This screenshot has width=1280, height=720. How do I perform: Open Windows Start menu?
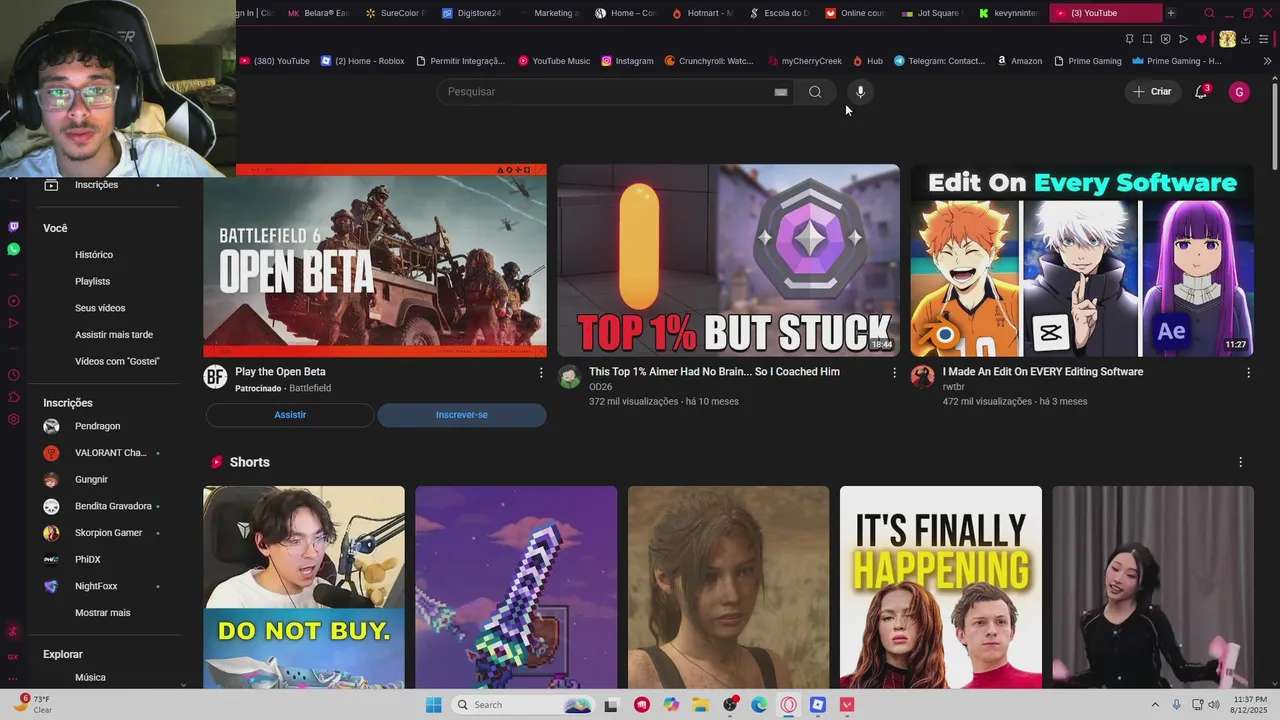pos(433,705)
